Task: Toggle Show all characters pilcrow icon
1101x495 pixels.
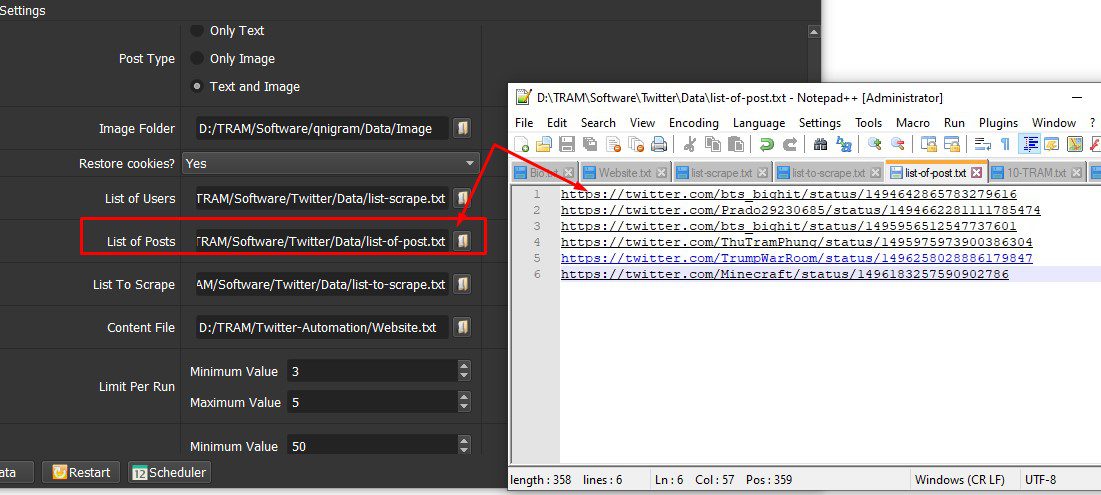Action: (1005, 145)
